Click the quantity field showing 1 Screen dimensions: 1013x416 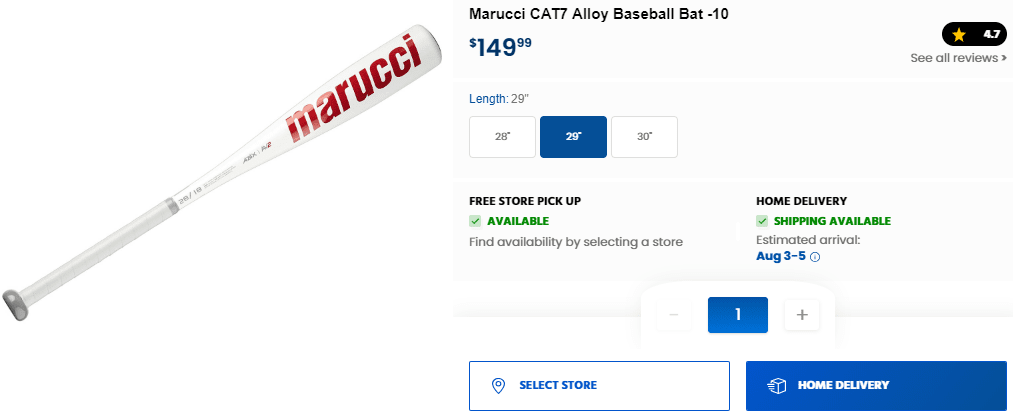click(737, 315)
